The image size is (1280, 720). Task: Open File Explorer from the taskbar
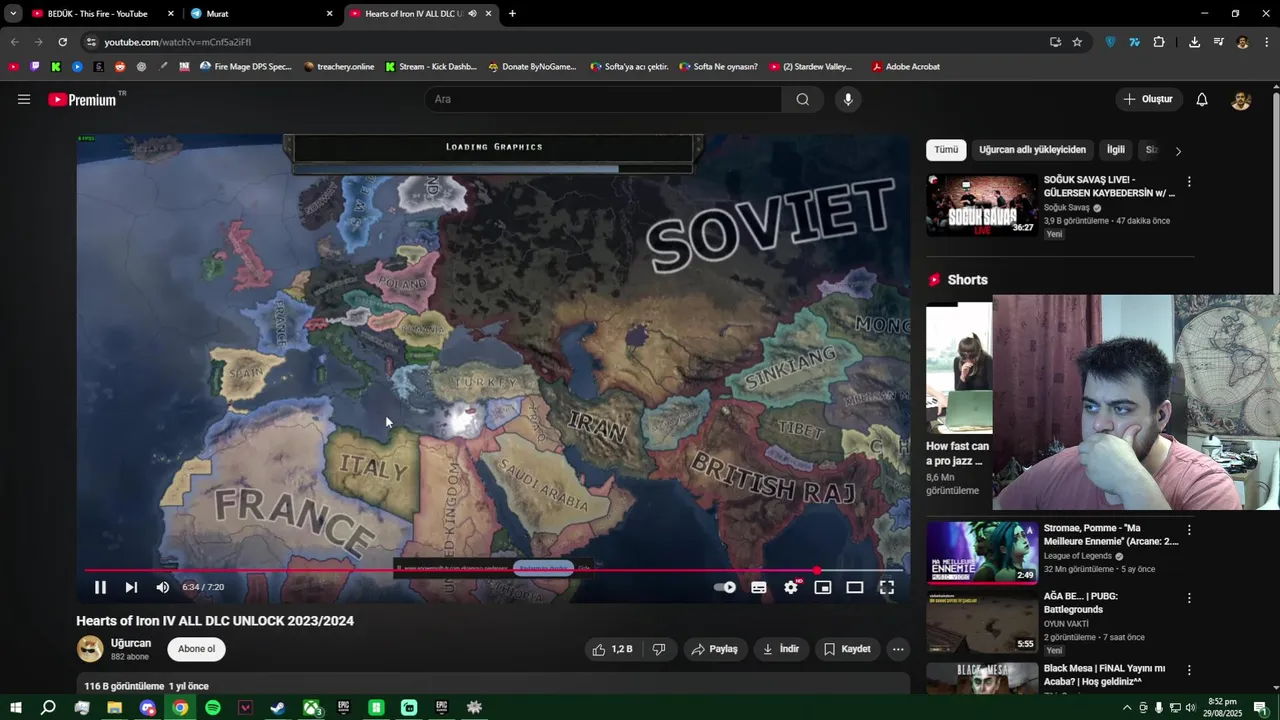[114, 707]
